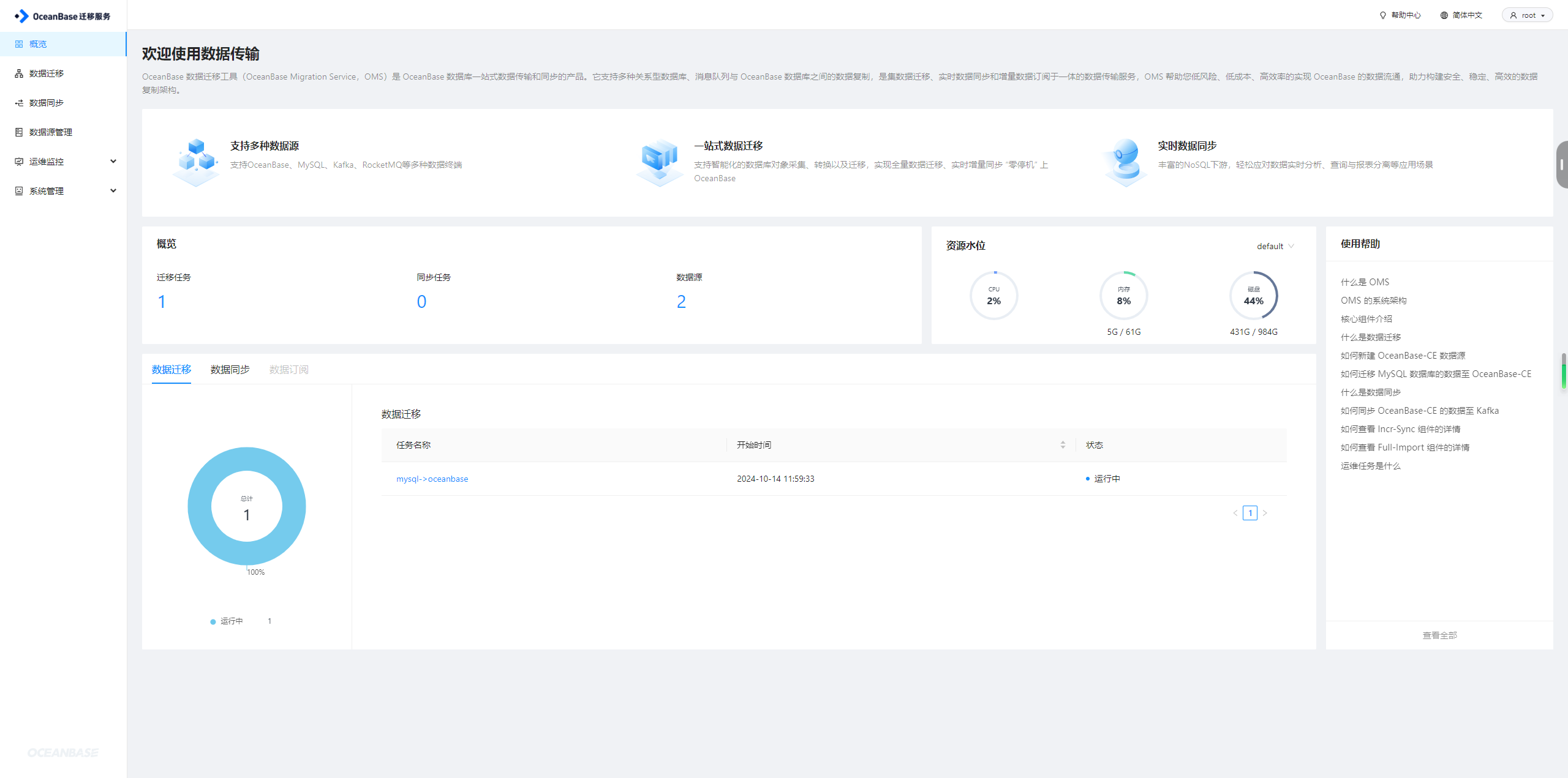Image resolution: width=1568 pixels, height=778 pixels.
Task: Open help link 什么是数据迁移
Action: click(x=1371, y=337)
